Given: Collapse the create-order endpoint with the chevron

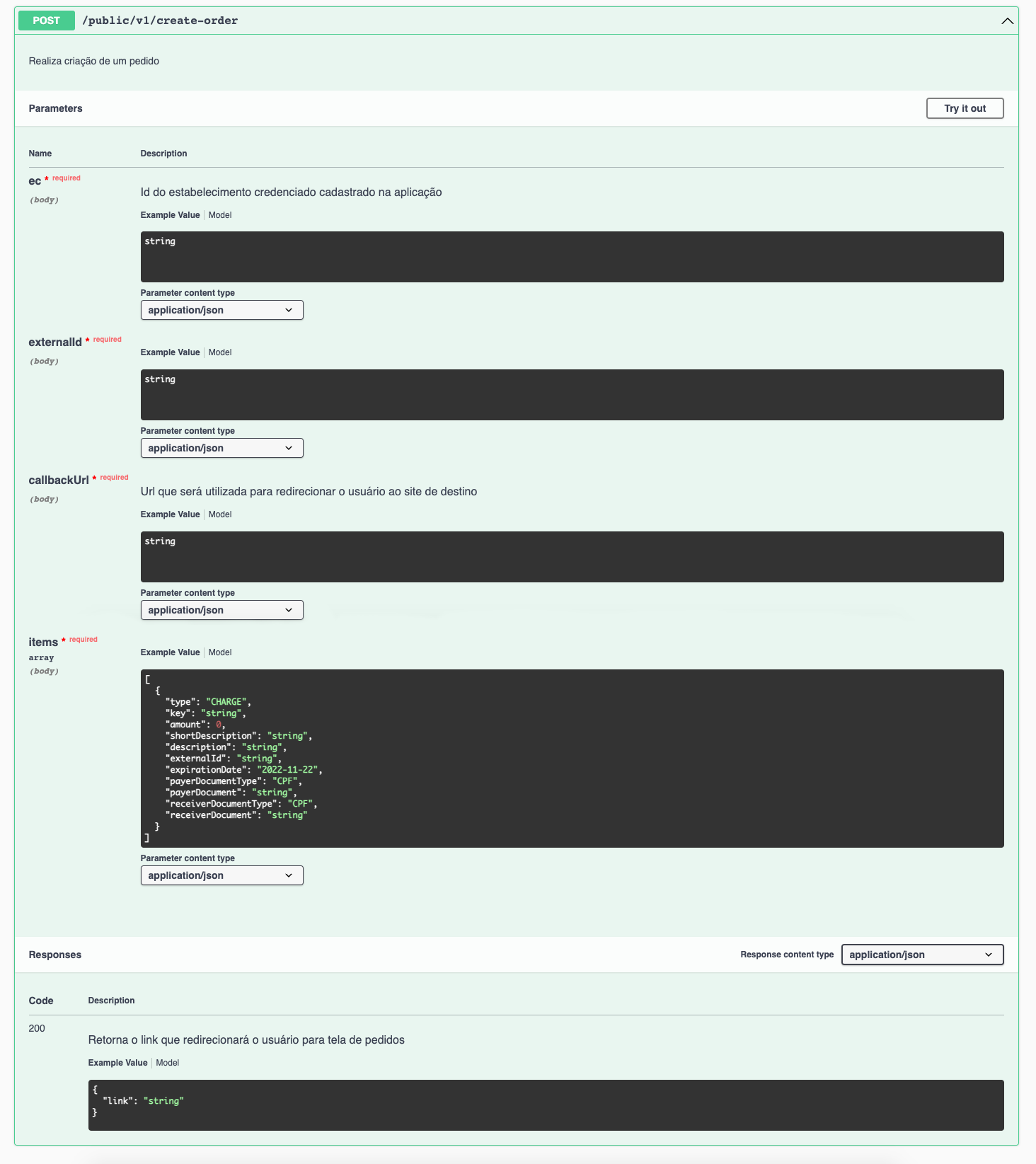Looking at the screenshot, I should [x=1007, y=21].
